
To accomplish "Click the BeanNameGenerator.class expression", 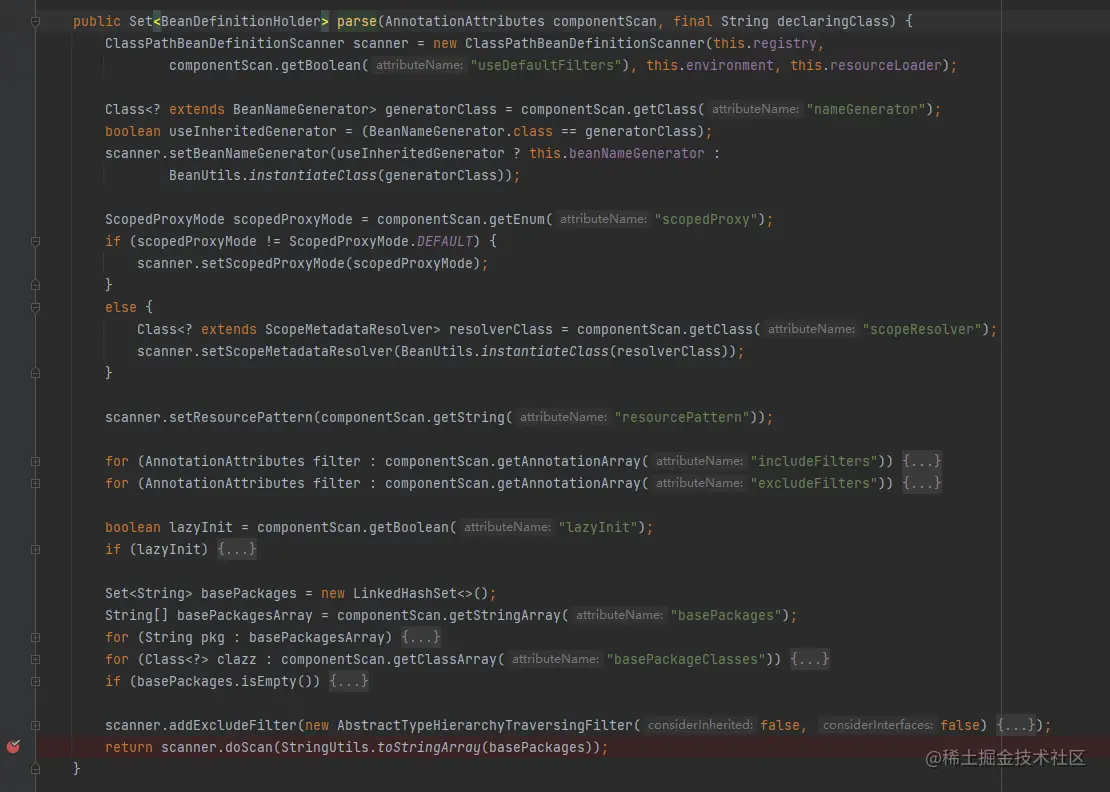I will [461, 131].
